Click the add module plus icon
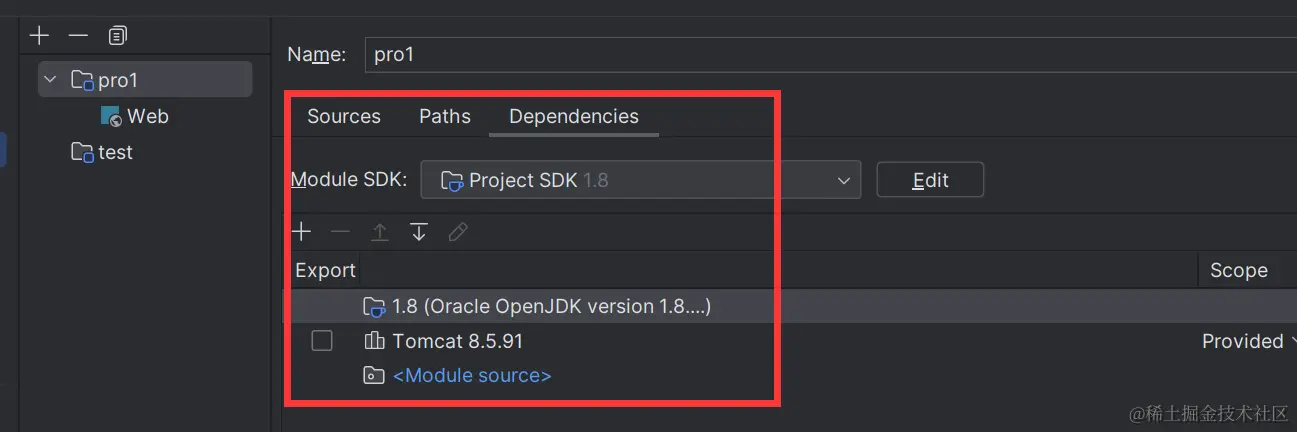1297x432 pixels. point(39,36)
